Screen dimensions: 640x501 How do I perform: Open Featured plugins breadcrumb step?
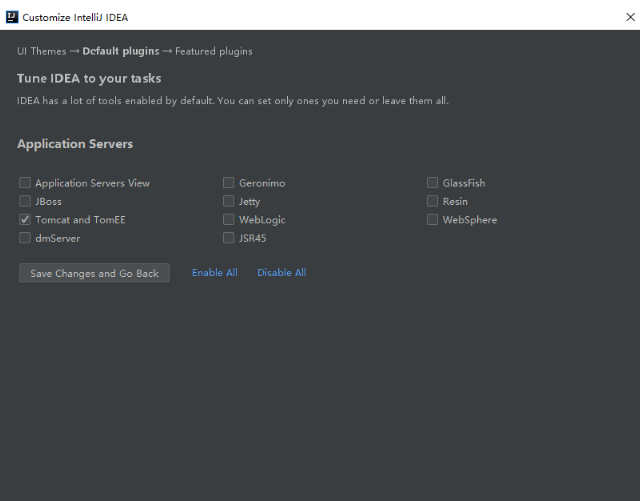coord(213,51)
